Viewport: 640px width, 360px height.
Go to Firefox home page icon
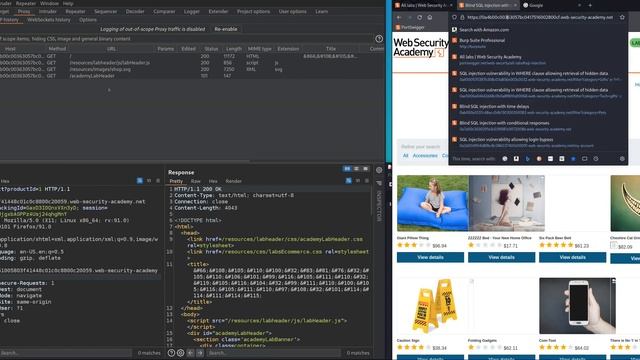[x=430, y=18]
